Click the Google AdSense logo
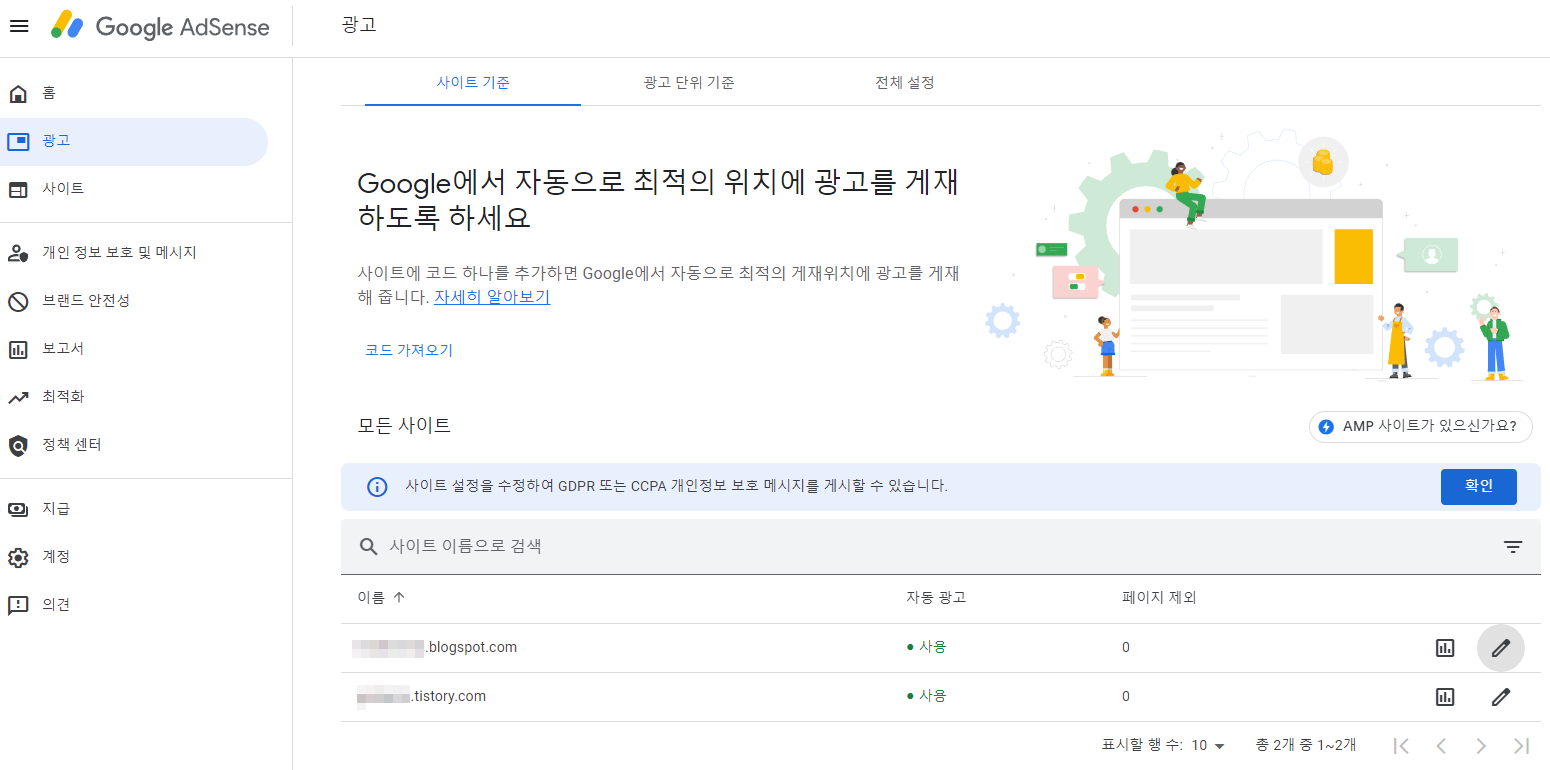Screen dimensions: 1550x770 pyautogui.click(x=161, y=26)
